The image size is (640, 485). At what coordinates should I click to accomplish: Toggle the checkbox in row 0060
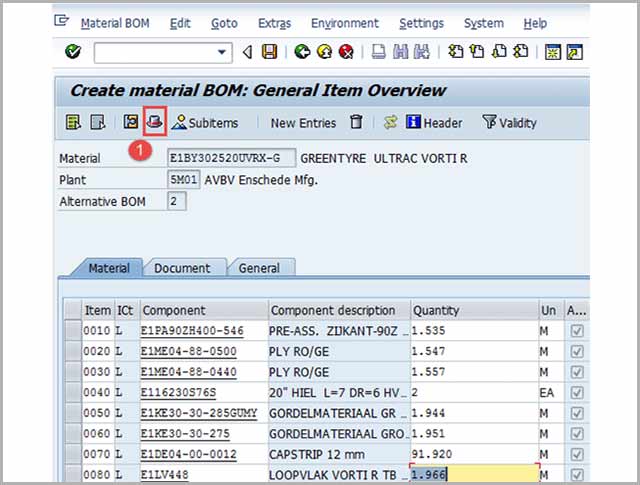coord(577,434)
